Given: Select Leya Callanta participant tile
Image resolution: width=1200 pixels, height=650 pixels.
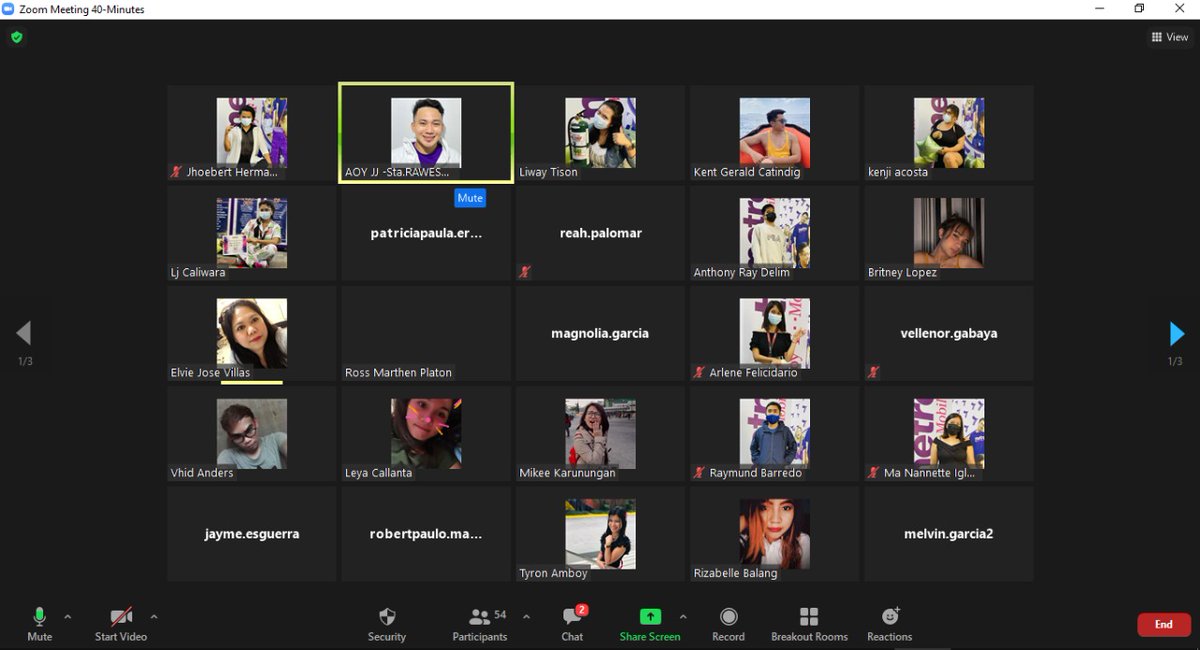Looking at the screenshot, I should tap(426, 434).
